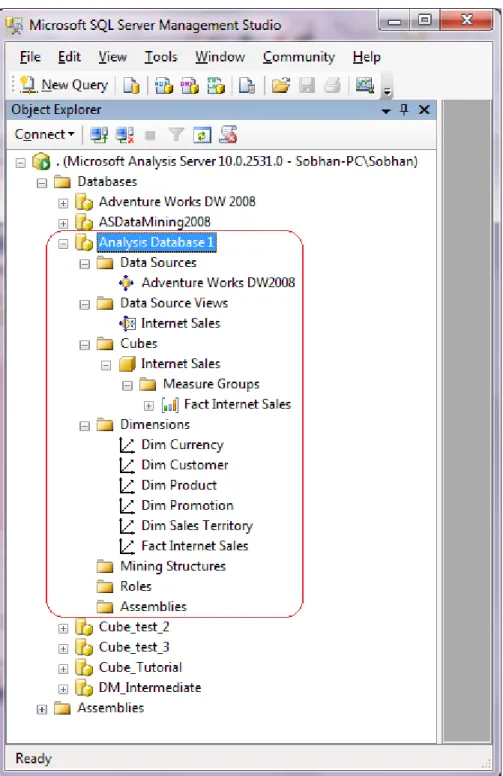Collapse the Analysis Database1 node
Screen dimensions: 503x776
[x=63, y=243]
